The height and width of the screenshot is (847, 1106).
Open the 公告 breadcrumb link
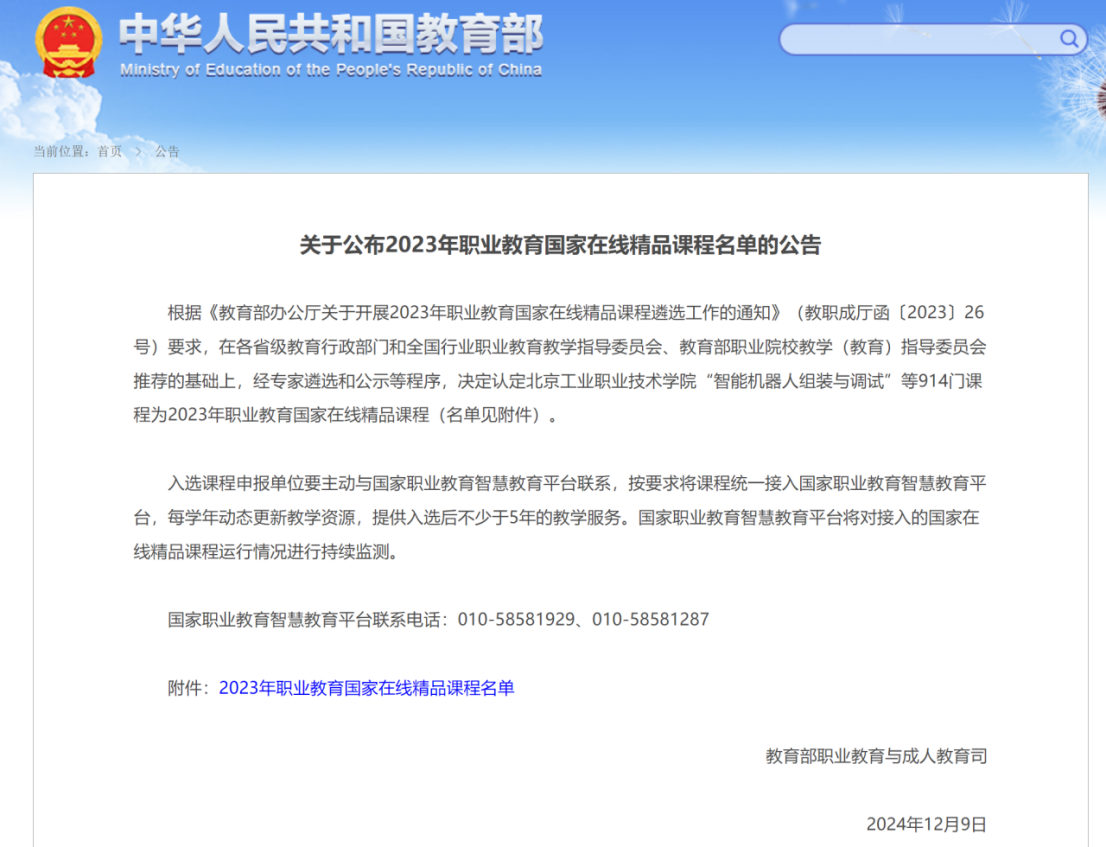coord(166,151)
